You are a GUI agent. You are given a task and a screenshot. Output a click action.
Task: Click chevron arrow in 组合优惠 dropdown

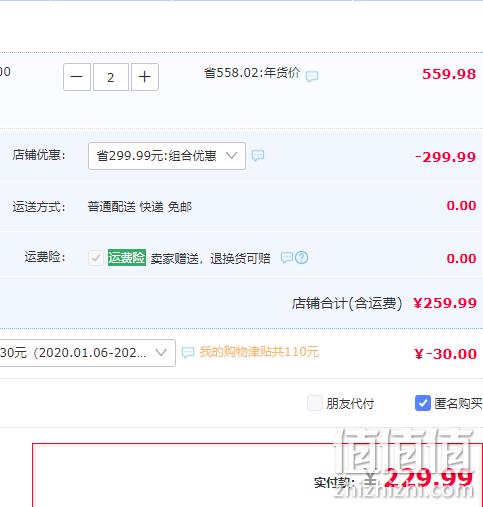(x=231, y=155)
